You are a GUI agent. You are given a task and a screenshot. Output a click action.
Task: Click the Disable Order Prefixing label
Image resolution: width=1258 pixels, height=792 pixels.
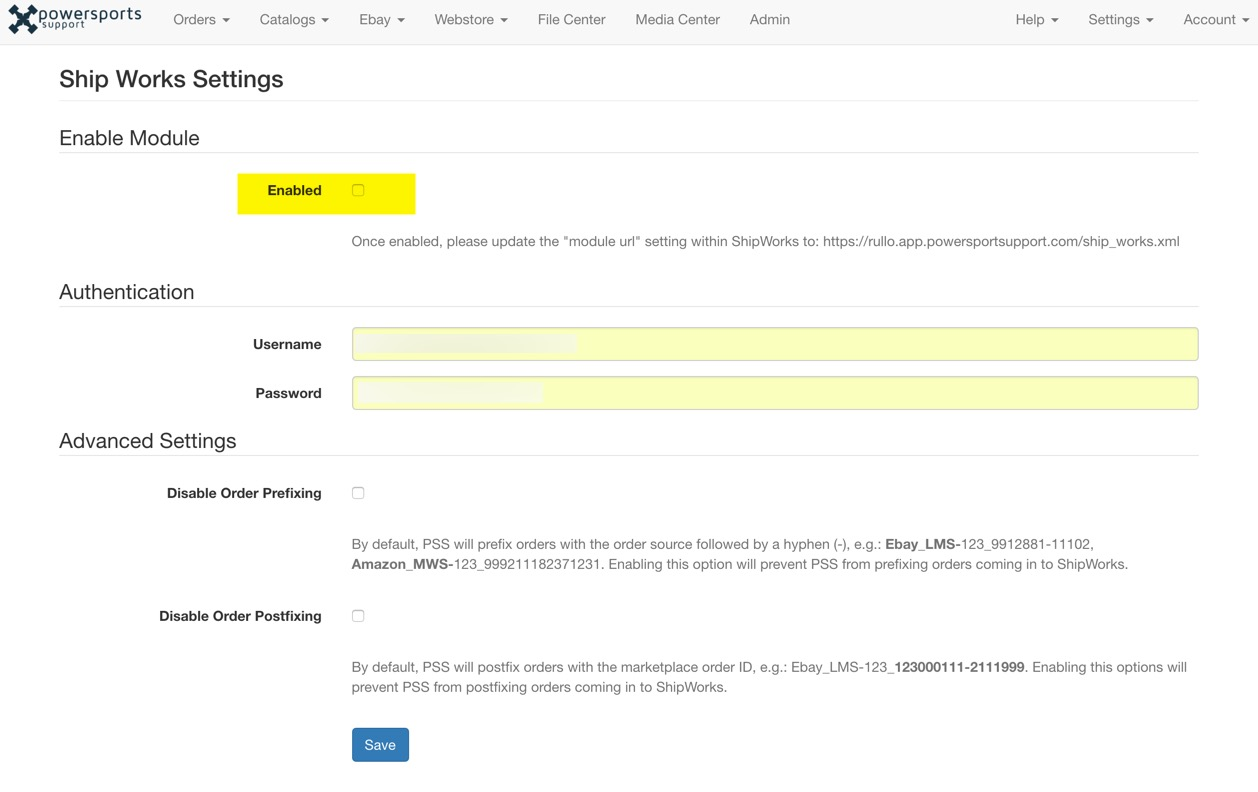(244, 493)
